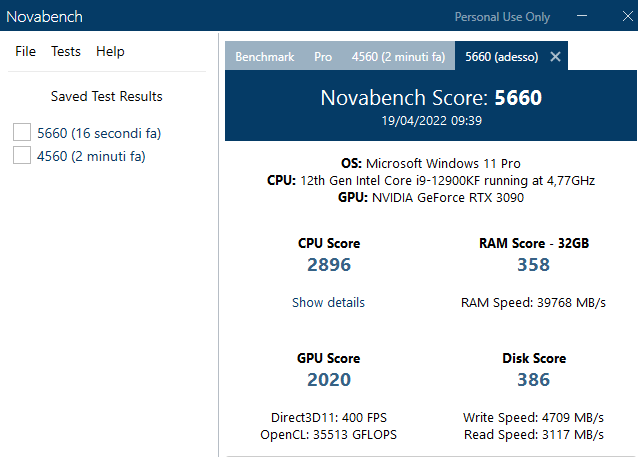This screenshot has width=638, height=457.
Task: Click the Personal Use Only label
Action: (502, 17)
